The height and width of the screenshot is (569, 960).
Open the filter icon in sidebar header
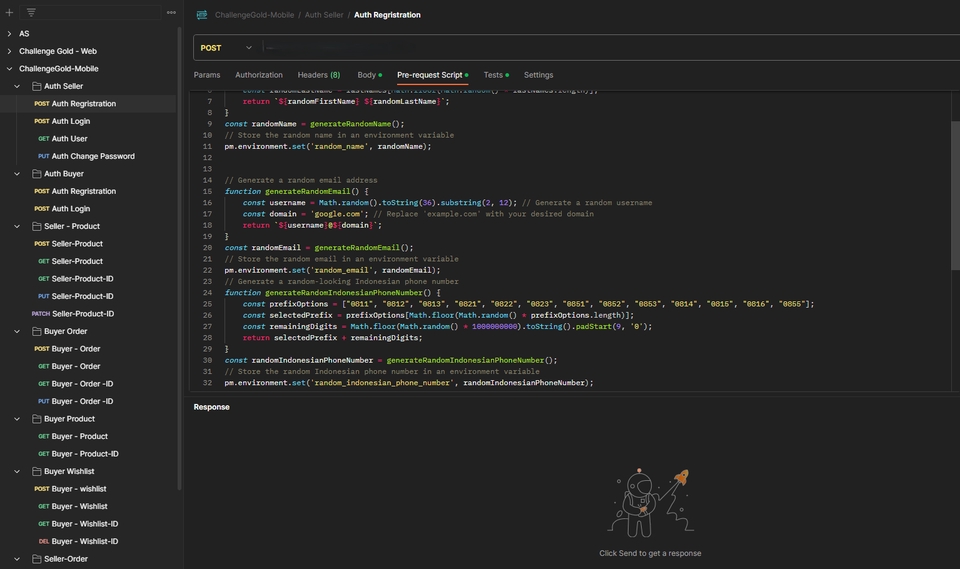click(31, 12)
